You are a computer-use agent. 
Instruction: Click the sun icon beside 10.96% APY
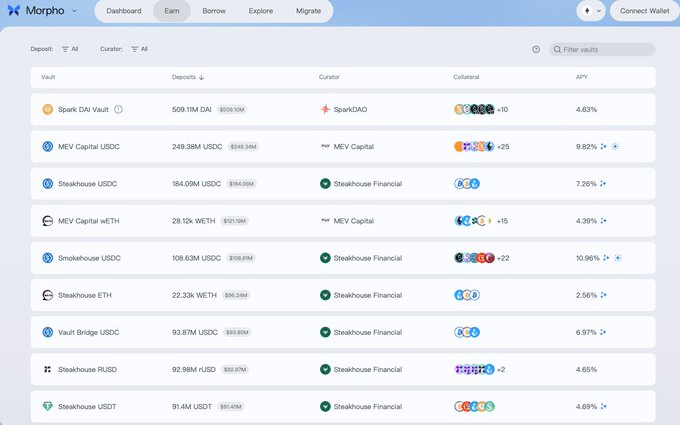coord(618,258)
